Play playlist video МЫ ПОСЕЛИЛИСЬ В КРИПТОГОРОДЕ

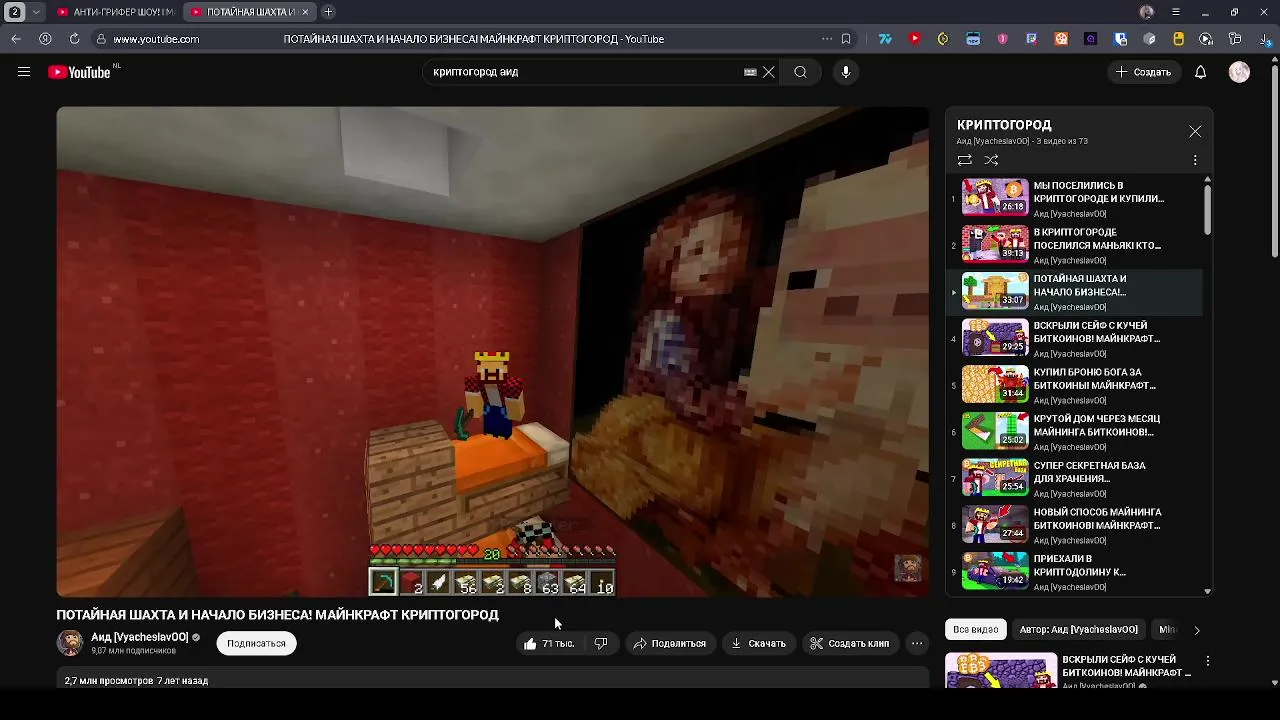pyautogui.click(x=1075, y=198)
